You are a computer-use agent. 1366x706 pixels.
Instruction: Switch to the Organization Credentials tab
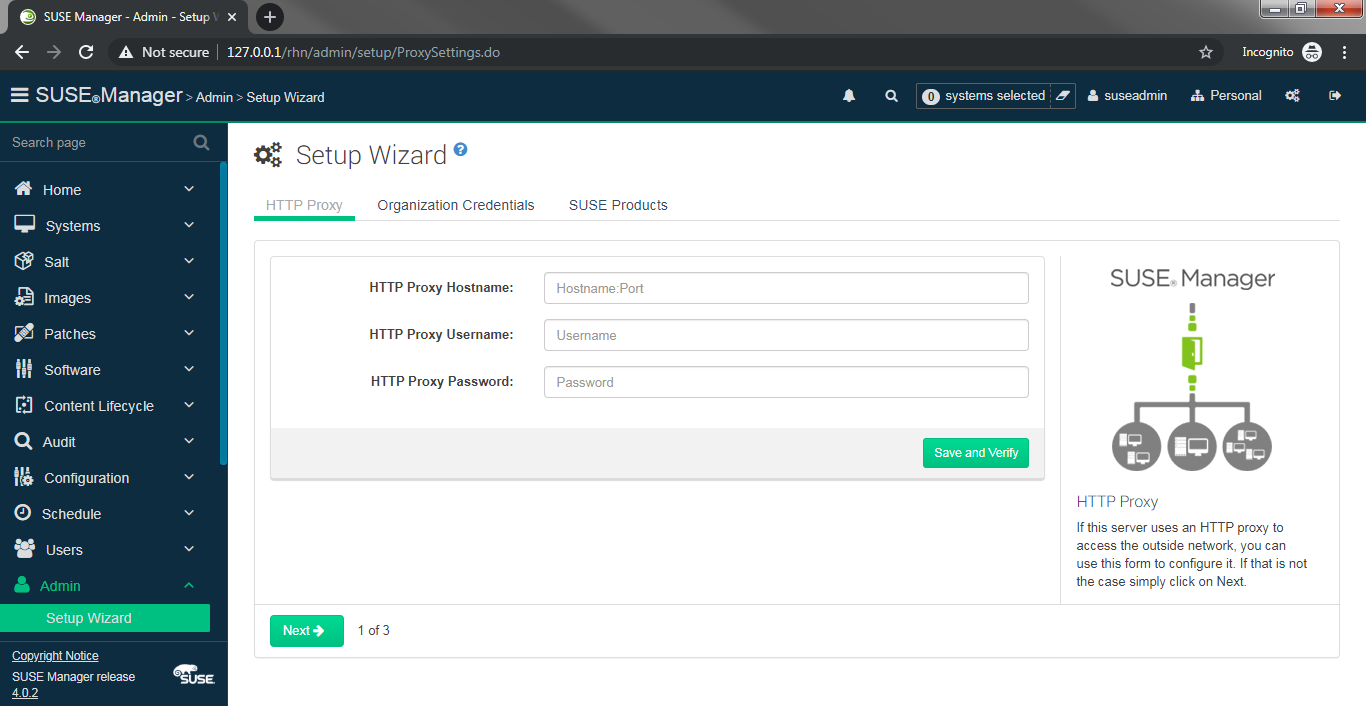pos(455,205)
